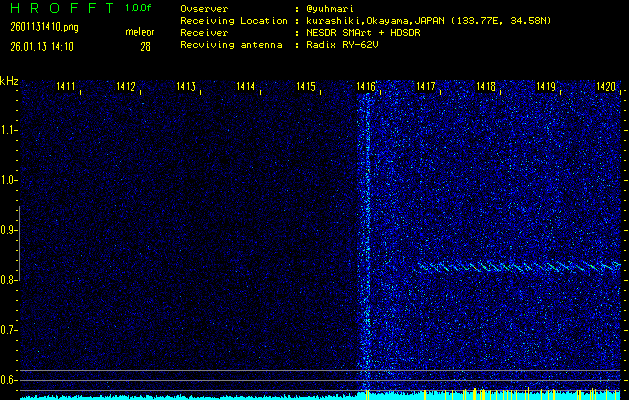Click the 1.1 frequency axis label

(7, 130)
